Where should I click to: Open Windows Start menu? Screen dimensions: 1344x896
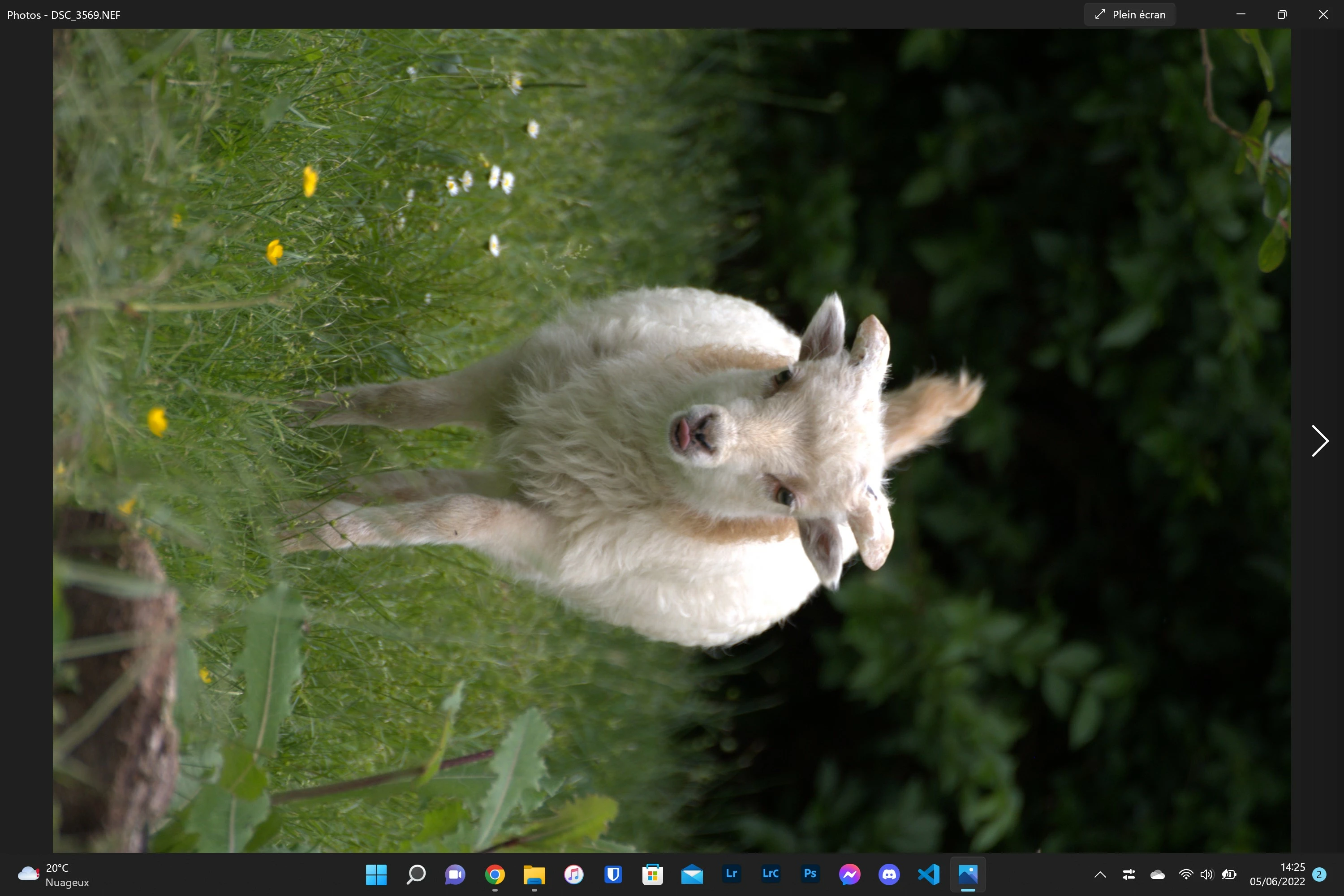(x=376, y=874)
